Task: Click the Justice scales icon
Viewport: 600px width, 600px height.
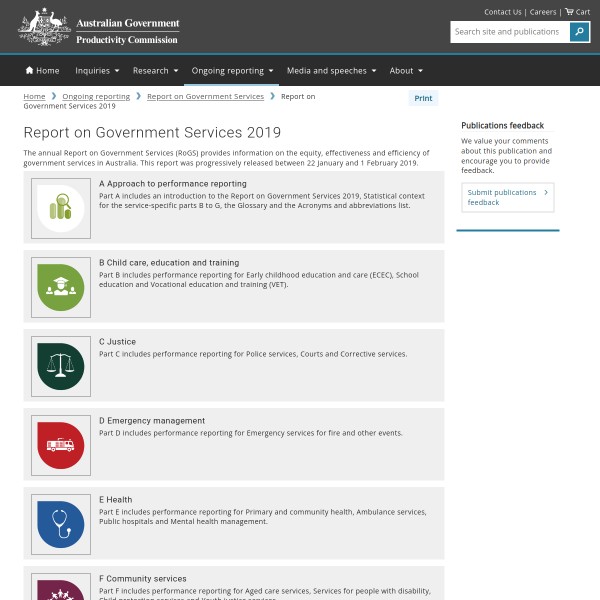Action: click(61, 366)
